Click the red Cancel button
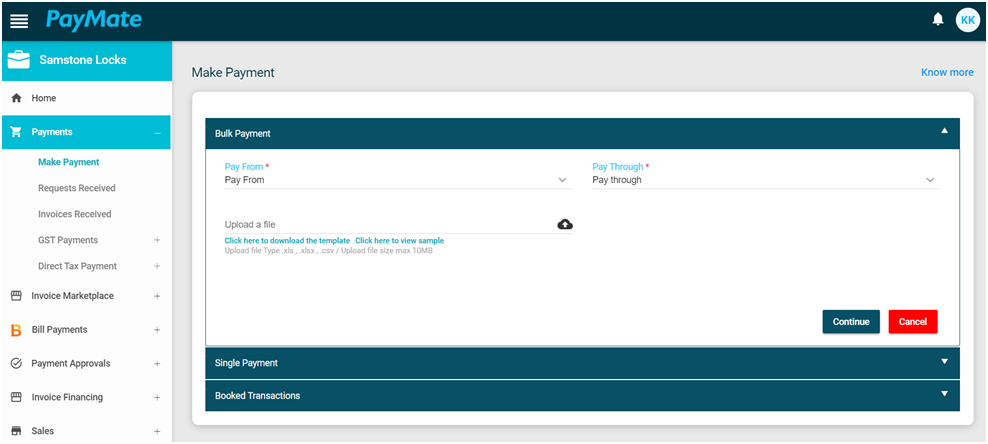The width and height of the screenshot is (988, 444). (x=913, y=322)
